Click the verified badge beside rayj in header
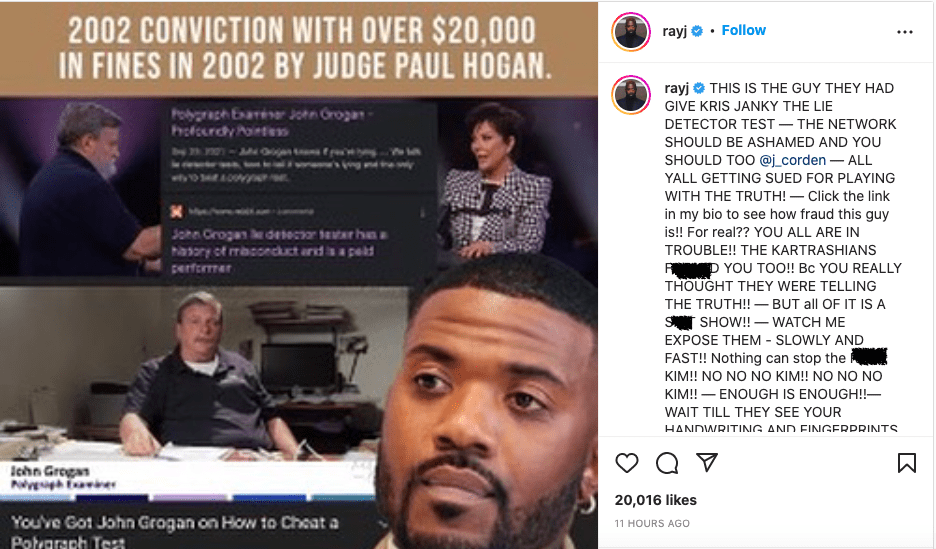 coord(697,31)
